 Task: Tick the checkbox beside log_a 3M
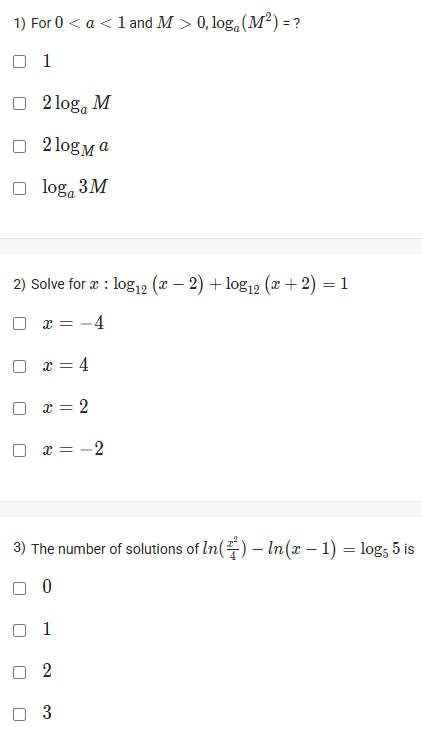(19, 188)
